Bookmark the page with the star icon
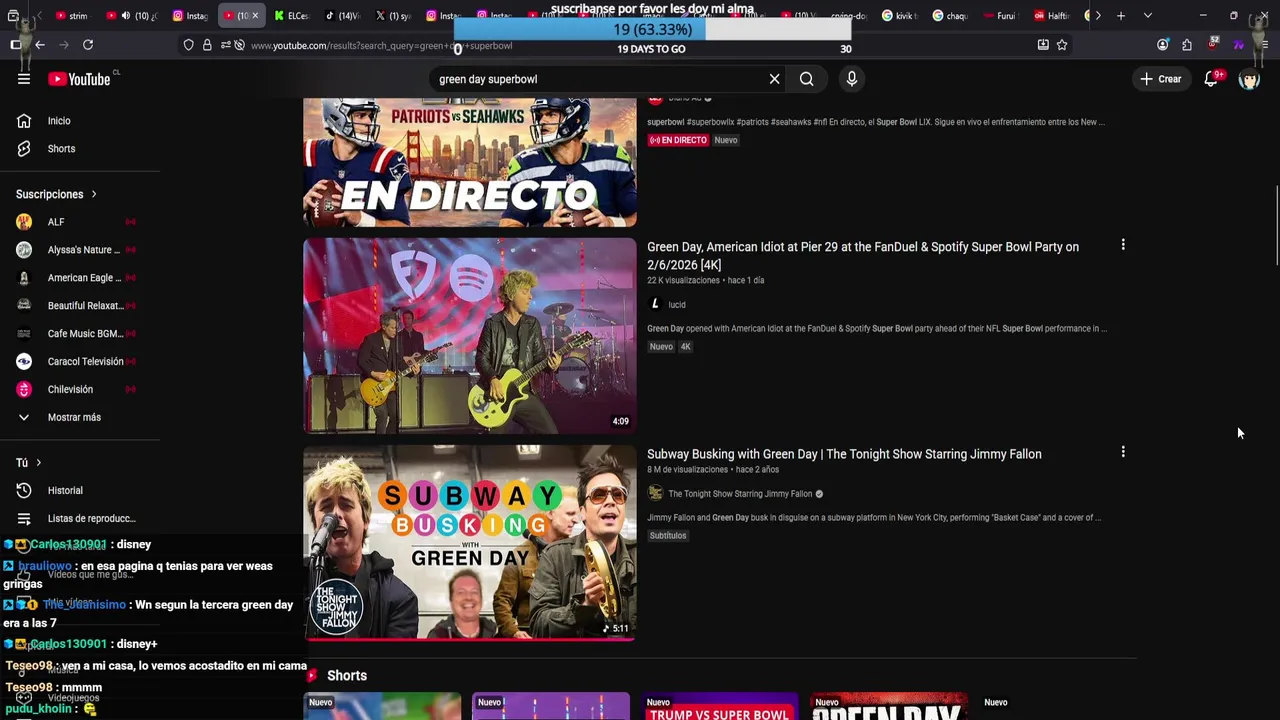Image resolution: width=1280 pixels, height=720 pixels. 1062,45
